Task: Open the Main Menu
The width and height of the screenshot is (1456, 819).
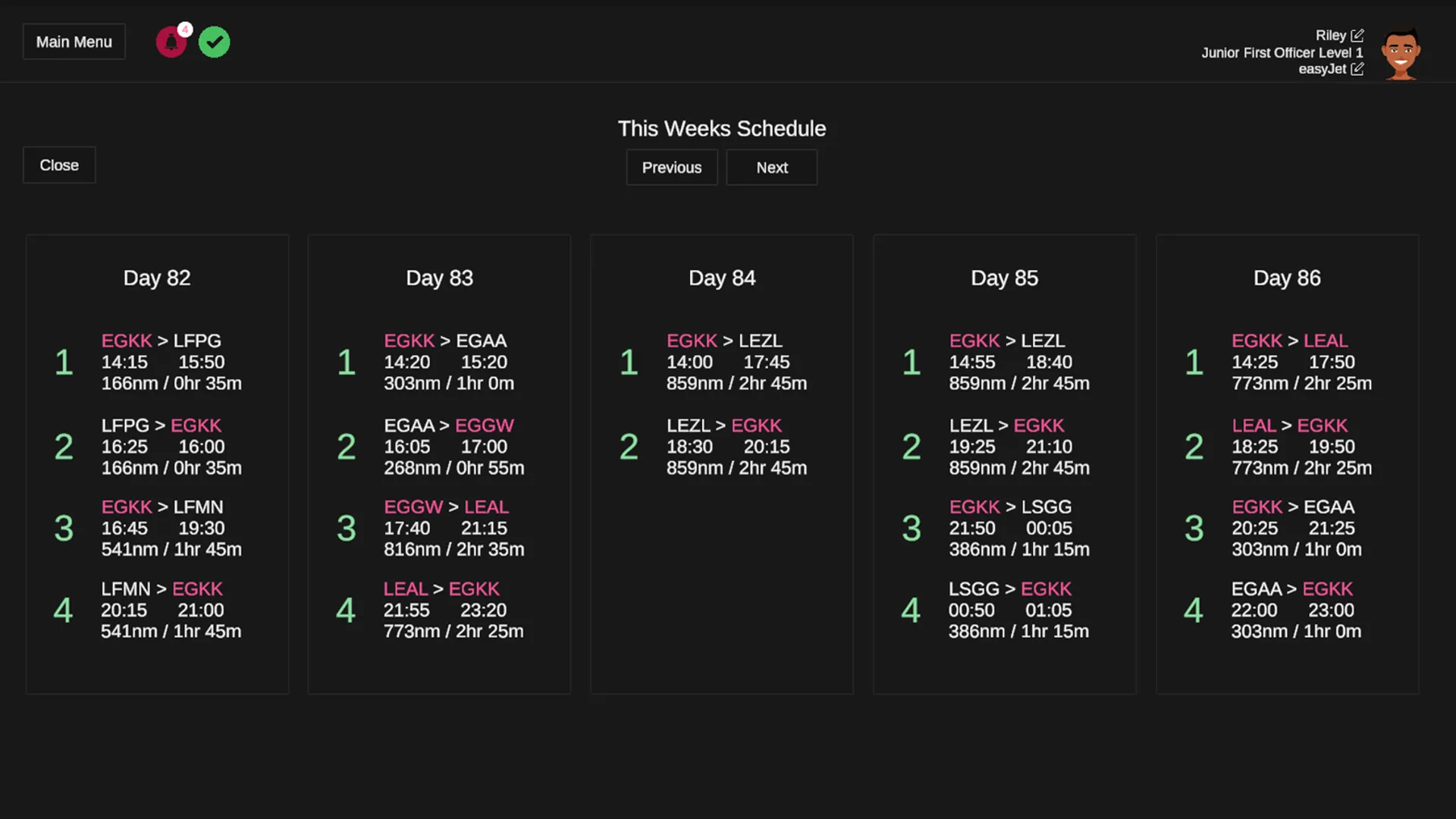Action: [x=74, y=42]
